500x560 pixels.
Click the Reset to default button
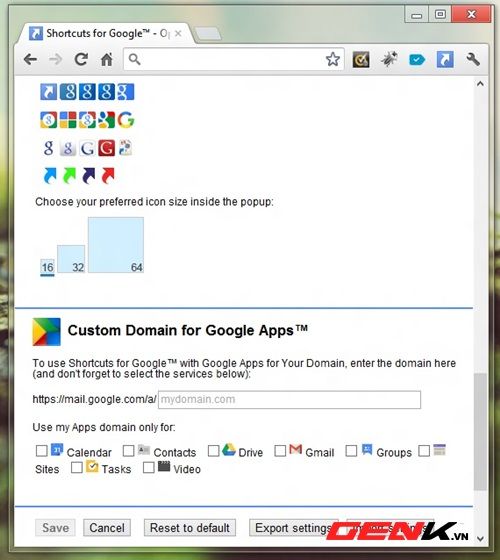tap(190, 528)
